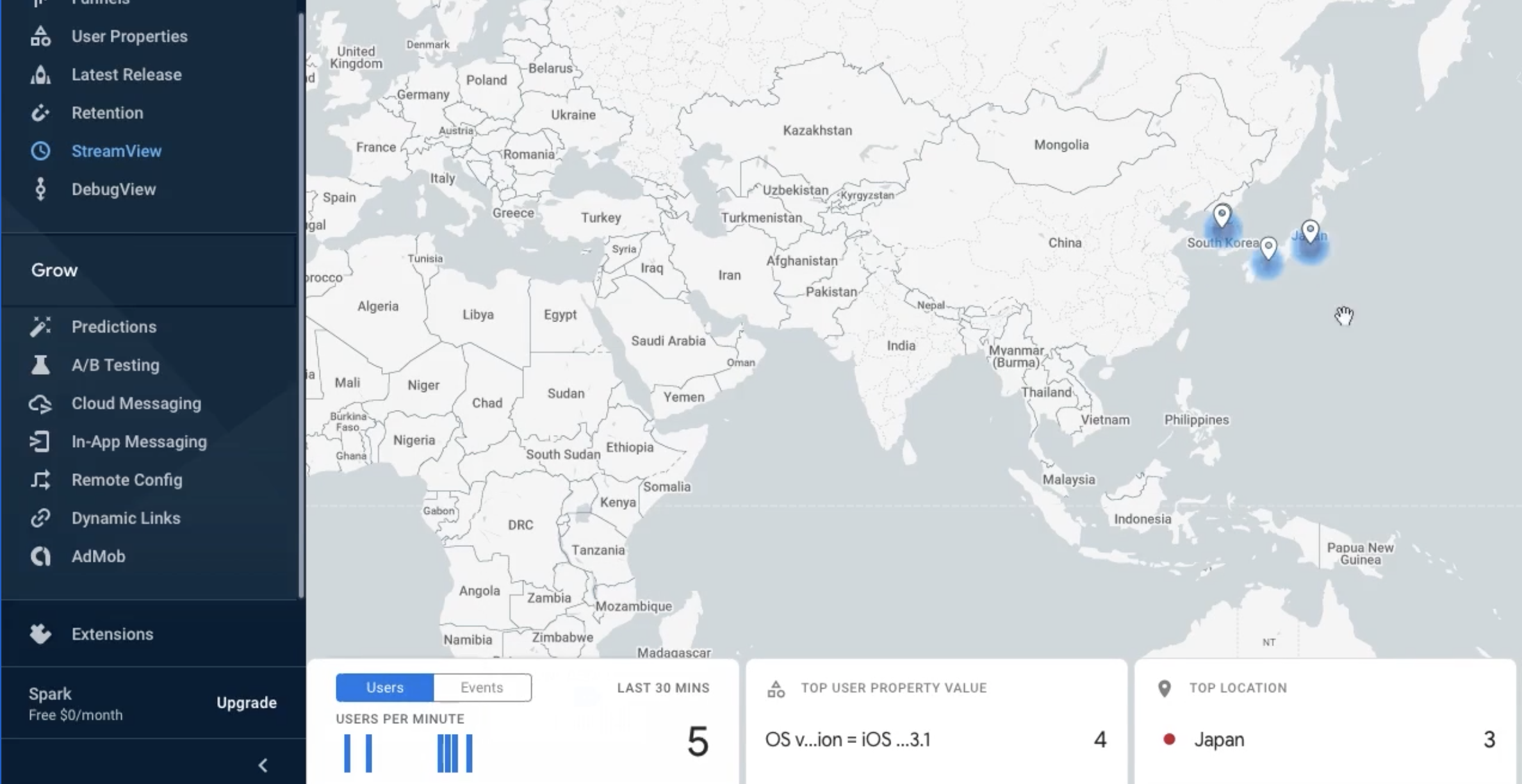Click the Dynamic Links chain icon
Screen dimensions: 1522x784
[40, 518]
